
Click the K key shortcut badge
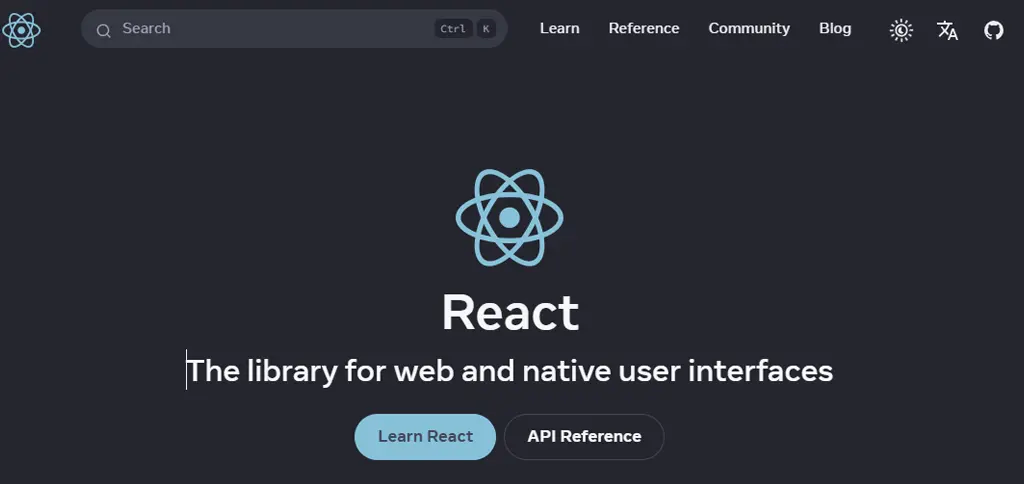pos(486,29)
